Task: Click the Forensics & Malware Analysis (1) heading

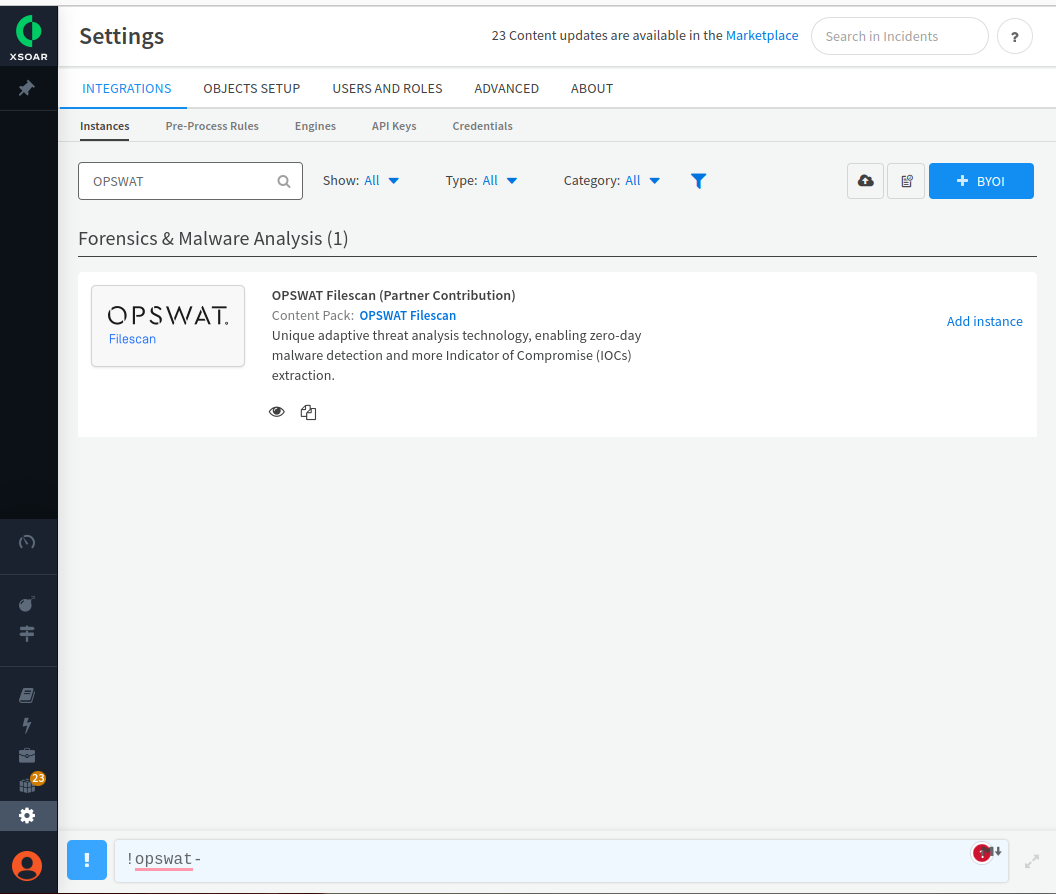Action: pyautogui.click(x=213, y=238)
